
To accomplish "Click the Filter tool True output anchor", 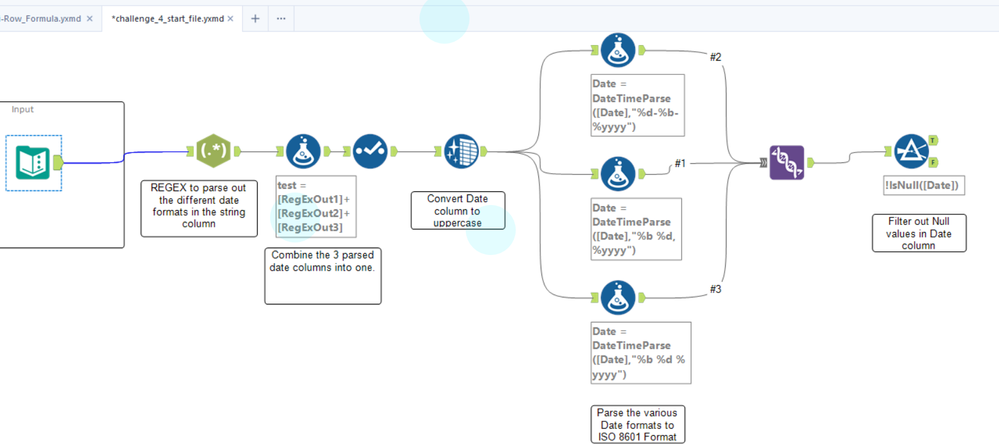I will tap(933, 140).
